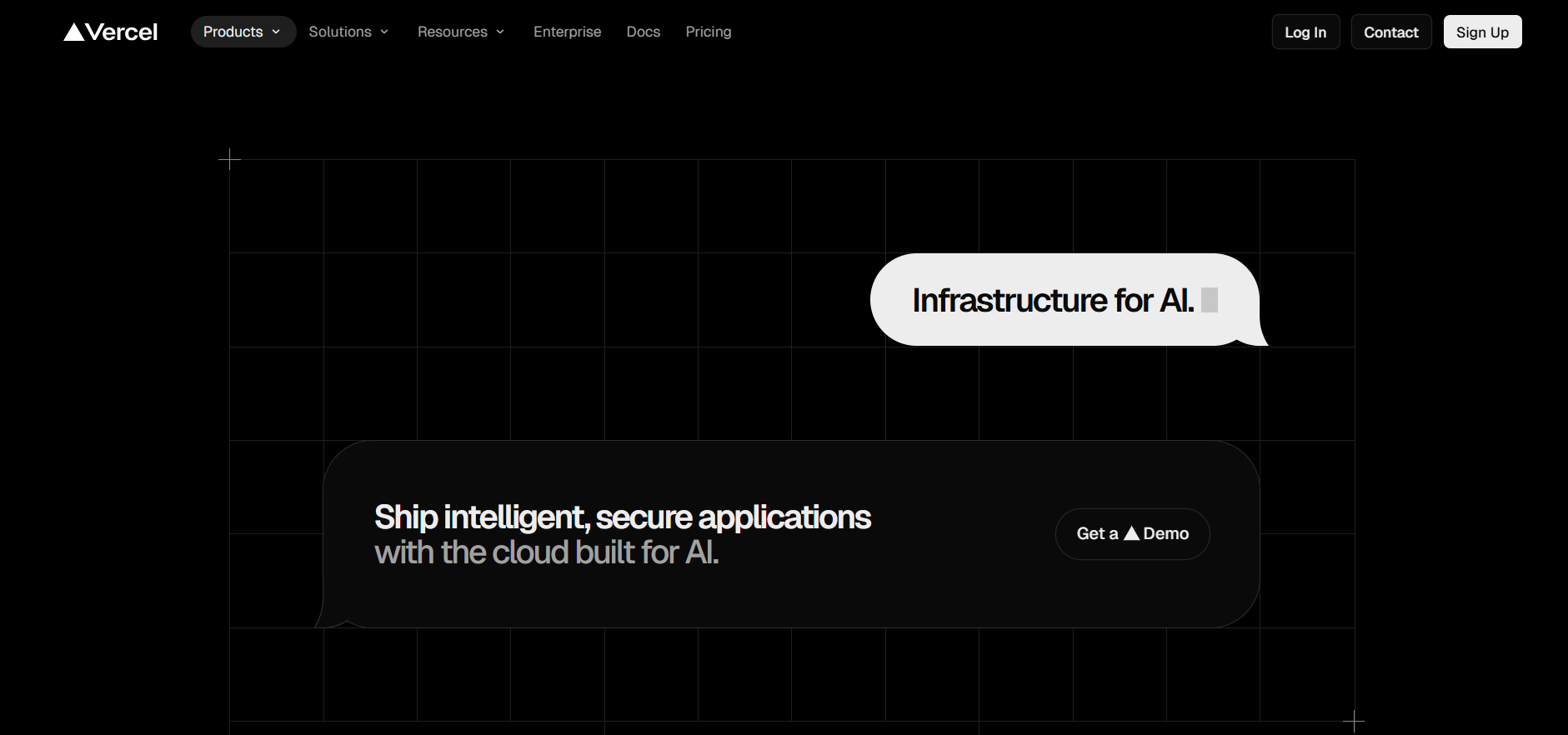The image size is (1568, 735).
Task: Expand the Solutions navigation menu
Action: (340, 32)
